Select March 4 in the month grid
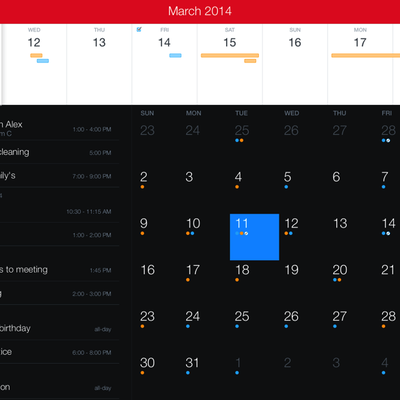 [x=238, y=177]
